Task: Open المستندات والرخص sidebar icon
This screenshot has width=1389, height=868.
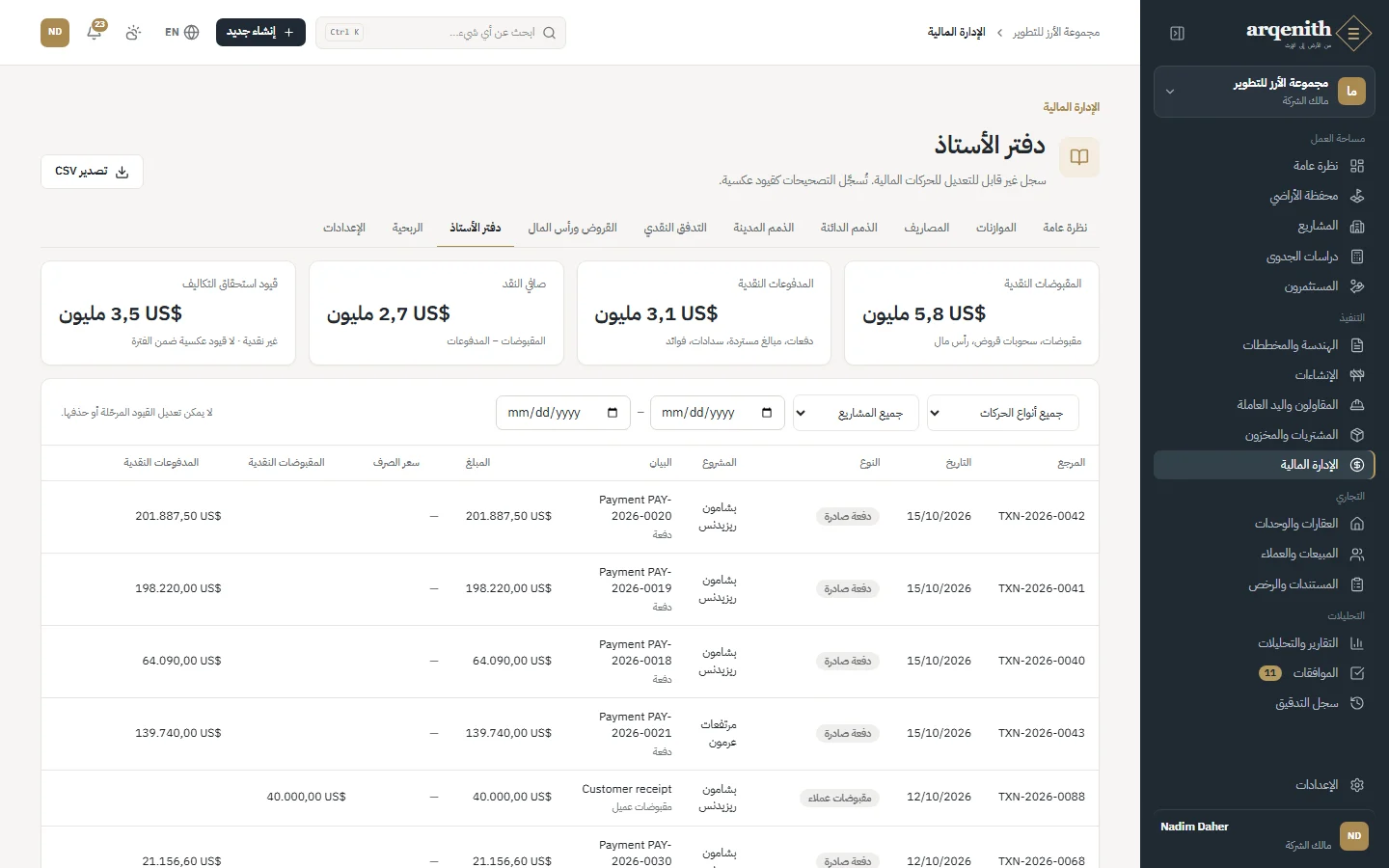Action: (x=1357, y=584)
